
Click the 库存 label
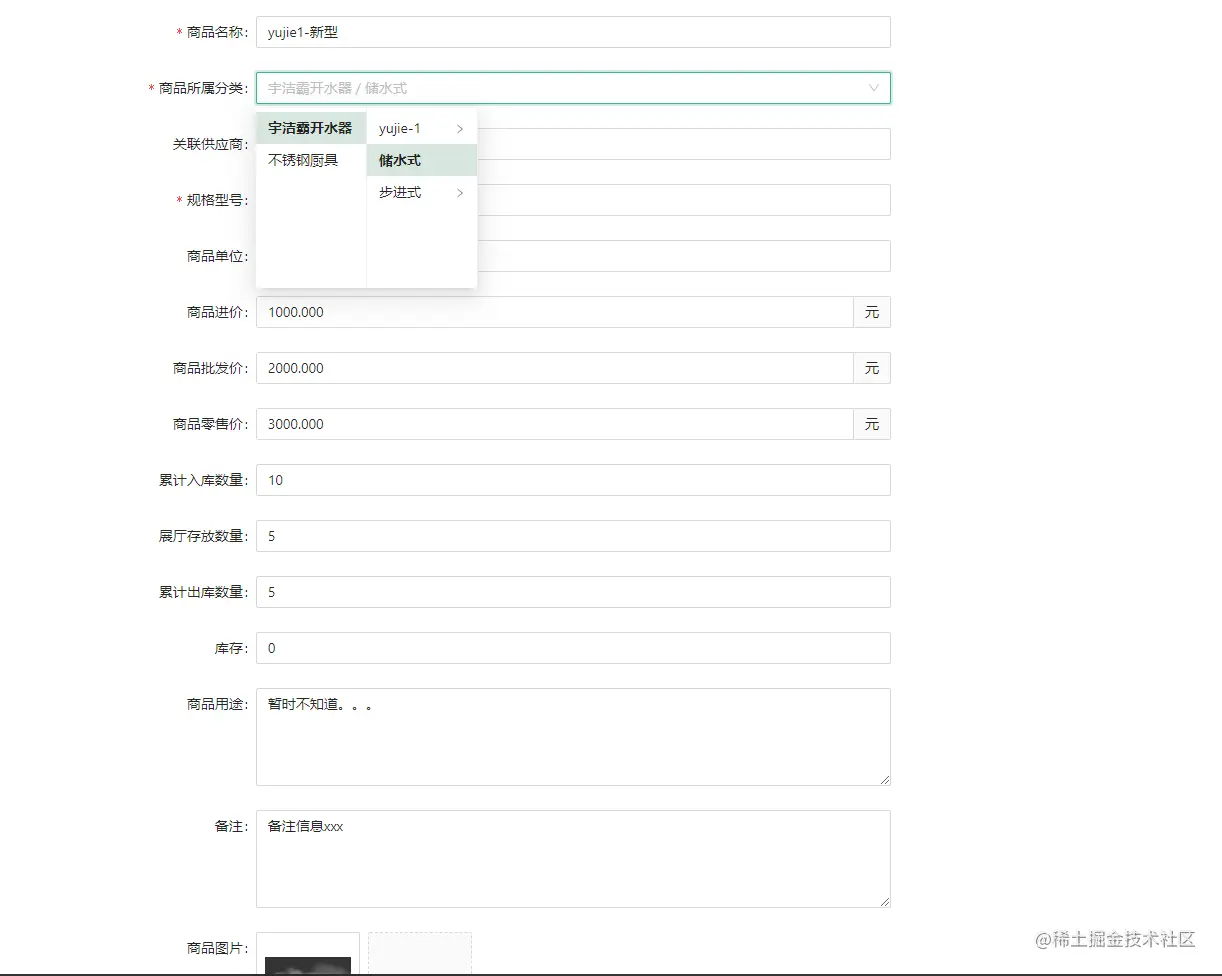point(231,648)
